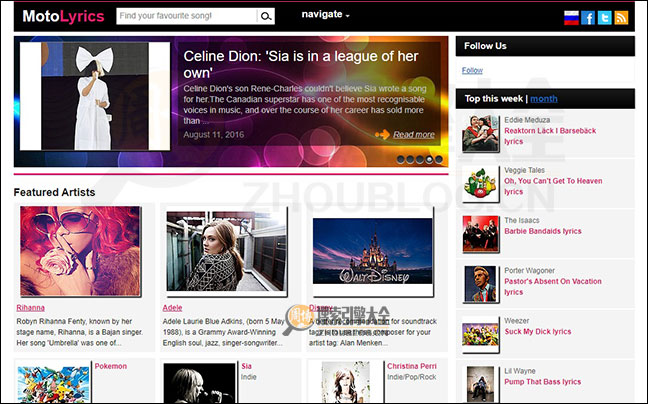
Task: Select fifth slider pagination dot
Action: coord(438,159)
